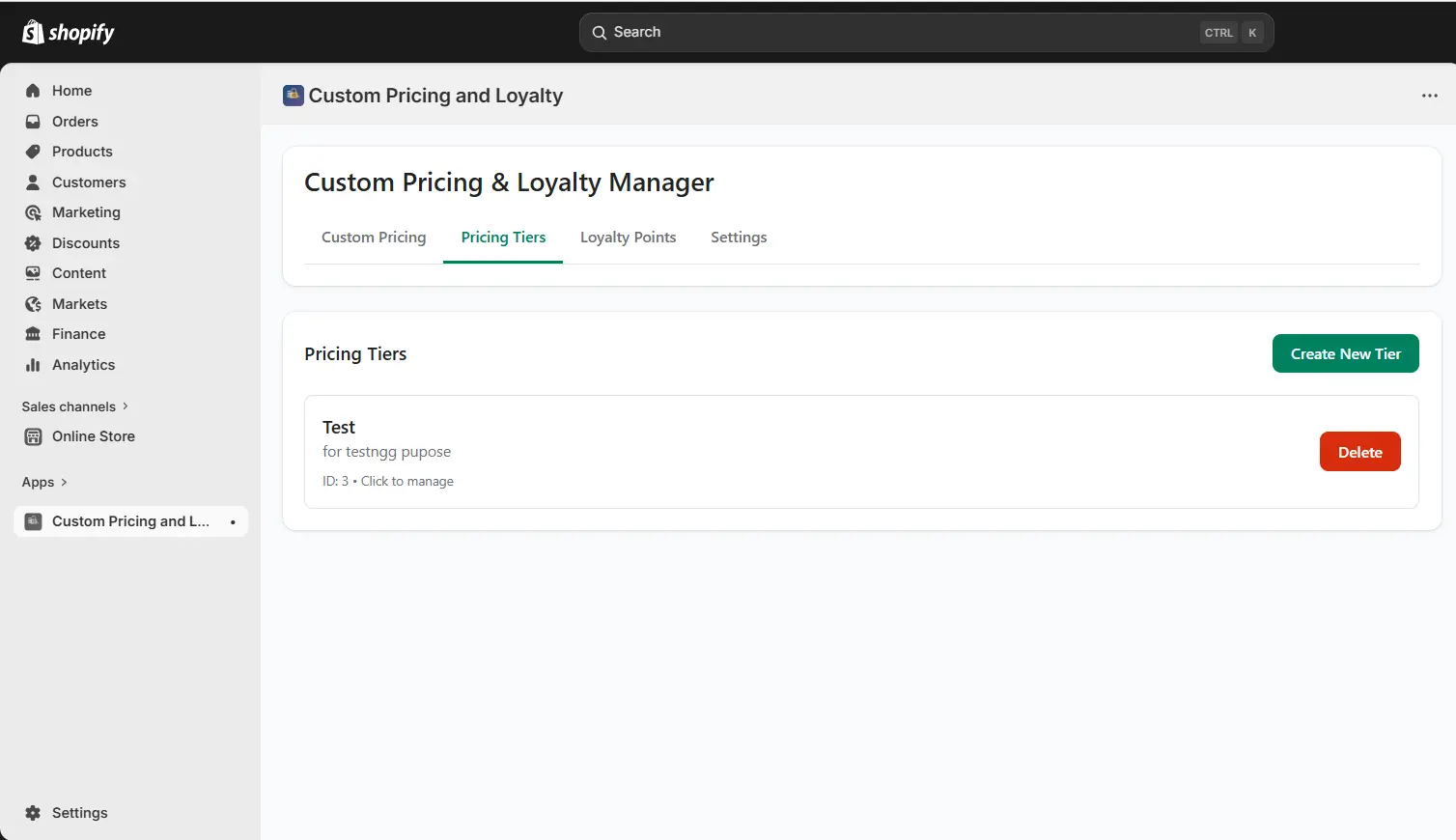Image resolution: width=1456 pixels, height=840 pixels.
Task: Click the Shopify logo
Action: (68, 32)
